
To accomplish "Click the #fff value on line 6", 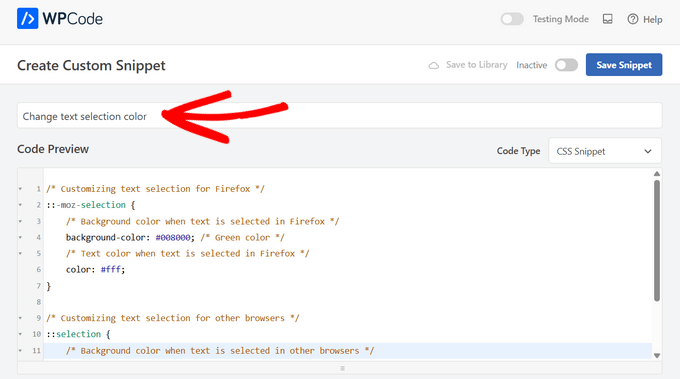I will click(x=111, y=270).
